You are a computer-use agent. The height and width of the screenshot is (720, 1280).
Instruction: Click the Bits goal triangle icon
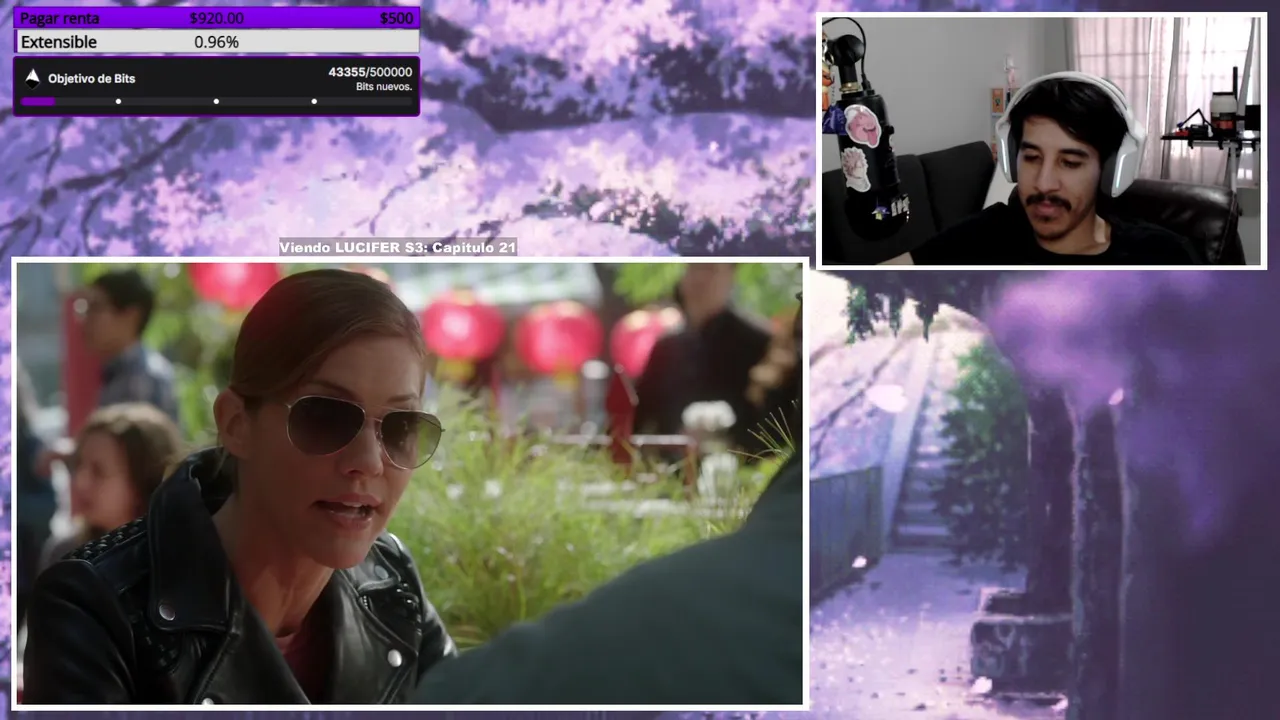pos(32,78)
